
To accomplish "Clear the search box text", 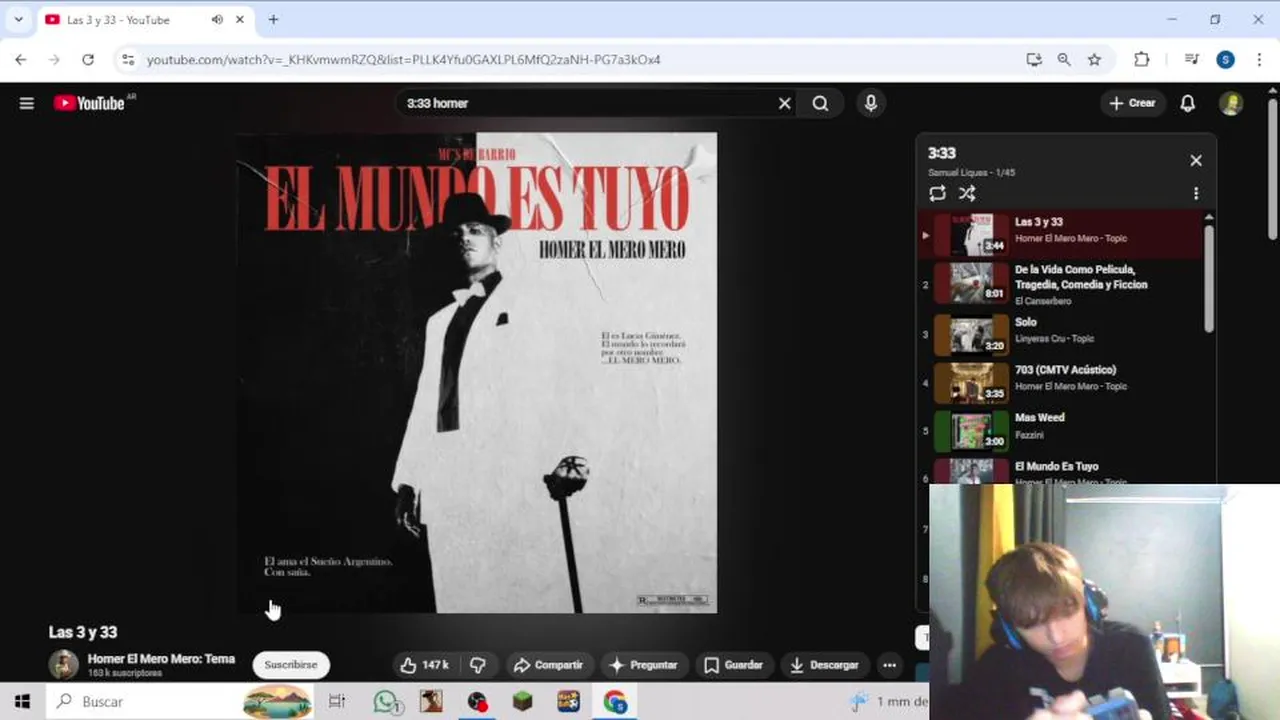I will point(785,103).
